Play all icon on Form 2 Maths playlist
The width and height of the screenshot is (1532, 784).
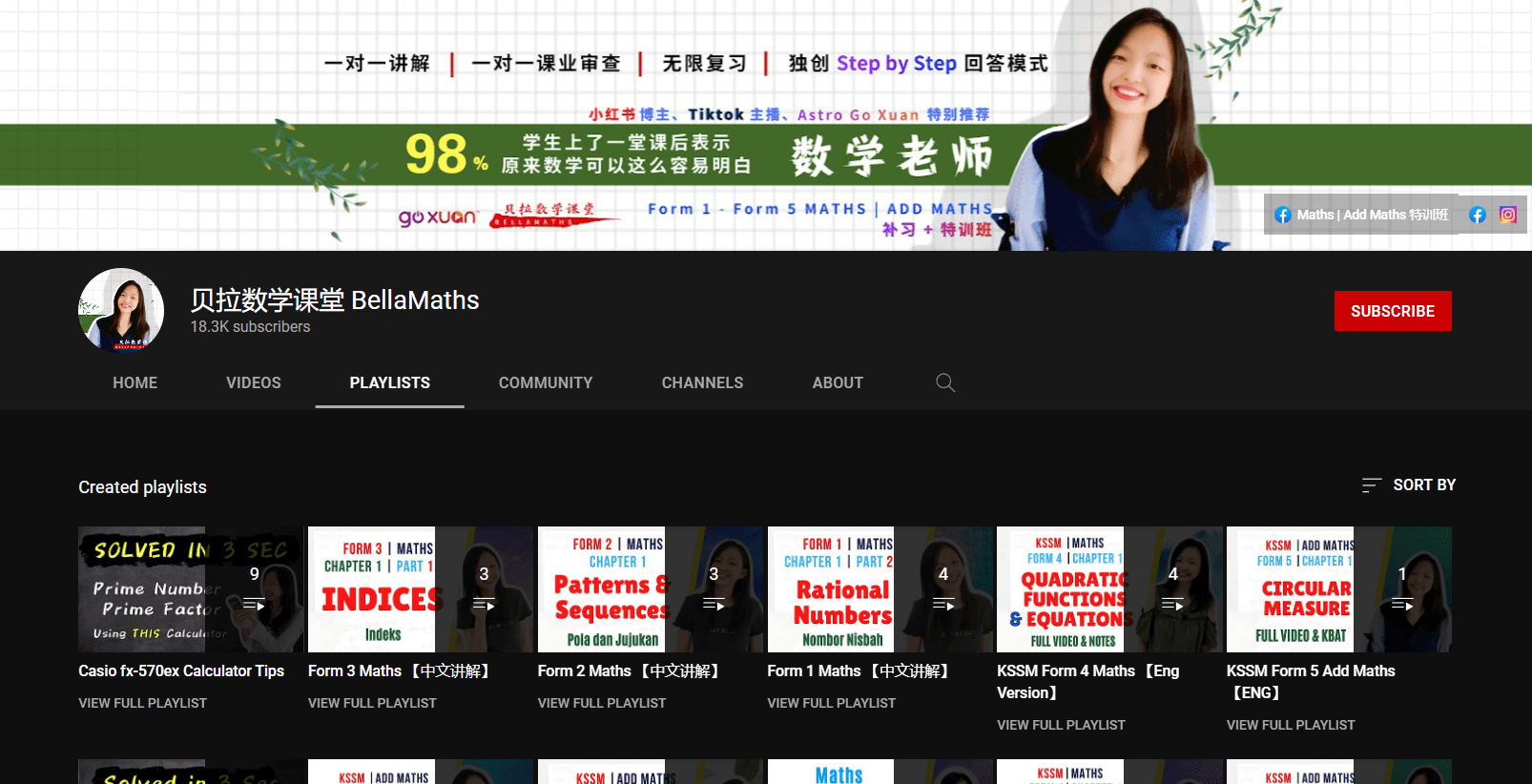(714, 604)
